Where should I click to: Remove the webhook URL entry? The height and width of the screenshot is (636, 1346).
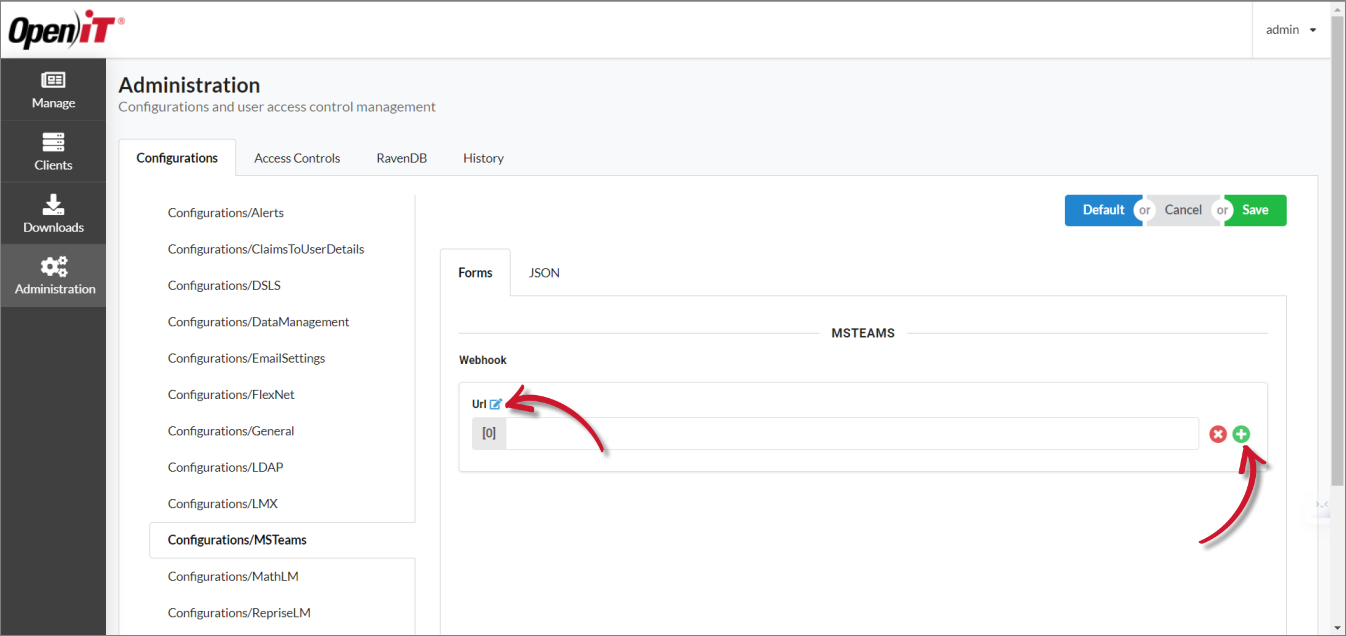pos(1218,433)
